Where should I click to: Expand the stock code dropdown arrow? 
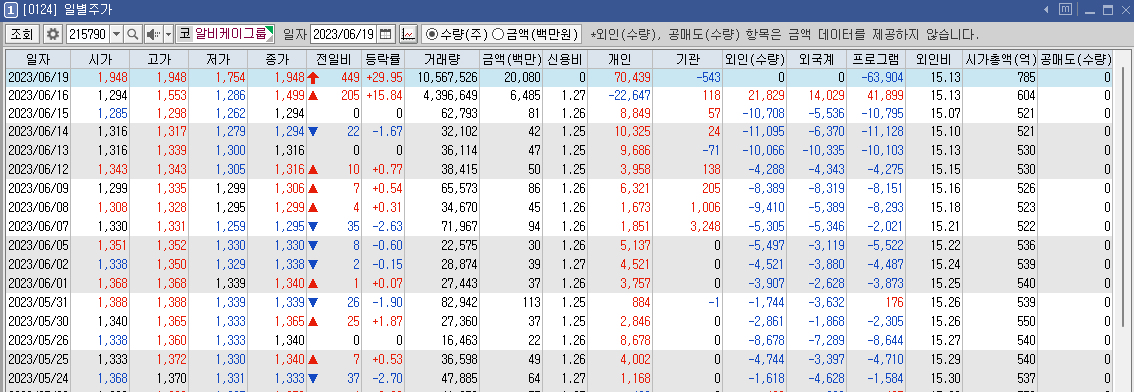(x=116, y=34)
